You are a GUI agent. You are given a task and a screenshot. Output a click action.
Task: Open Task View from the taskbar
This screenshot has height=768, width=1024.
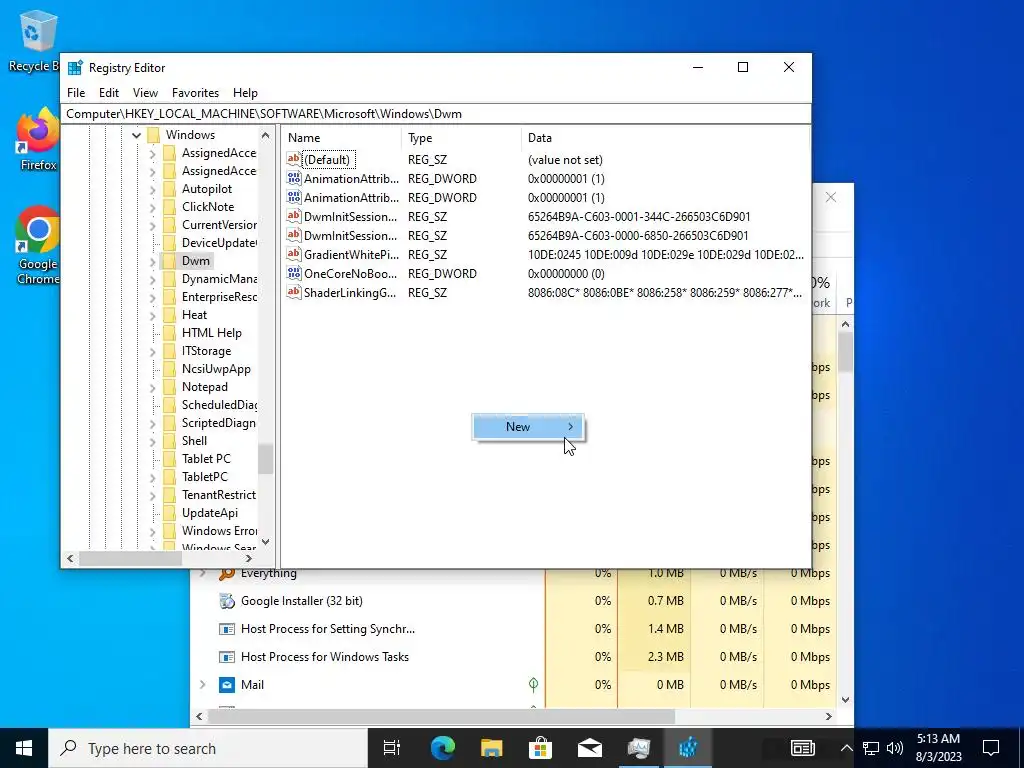coord(392,748)
